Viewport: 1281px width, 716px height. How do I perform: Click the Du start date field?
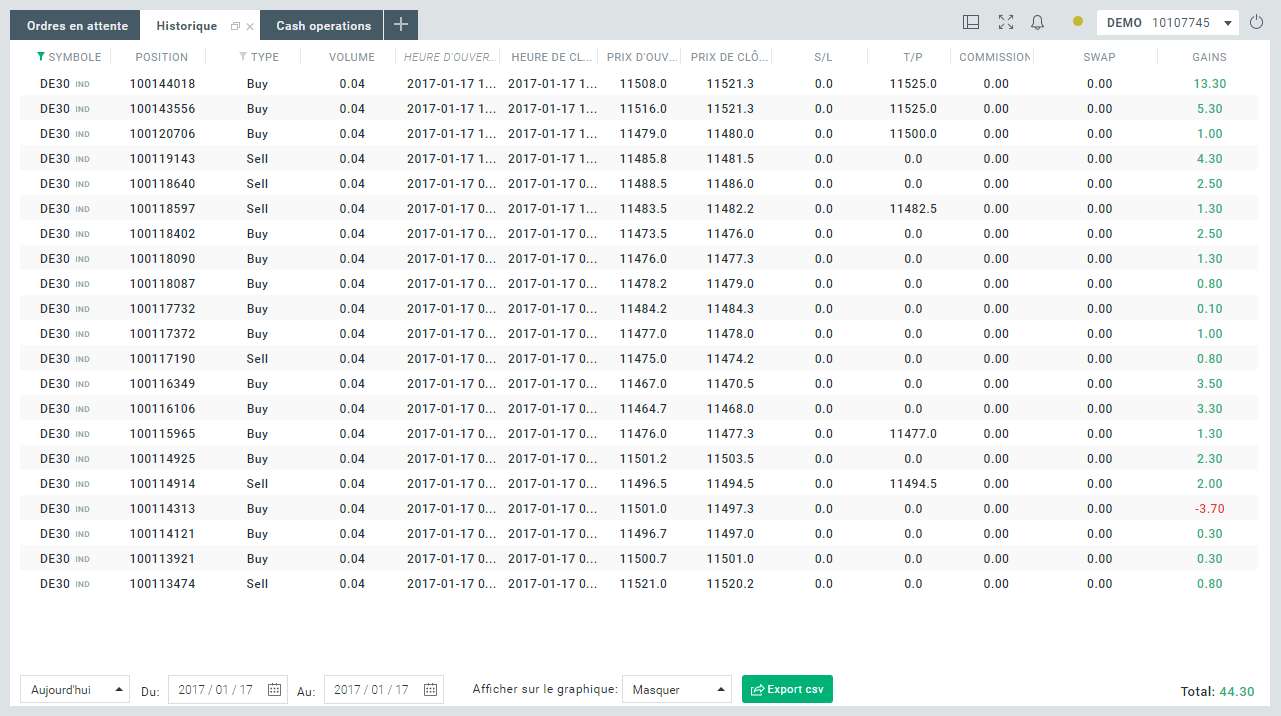[228, 690]
